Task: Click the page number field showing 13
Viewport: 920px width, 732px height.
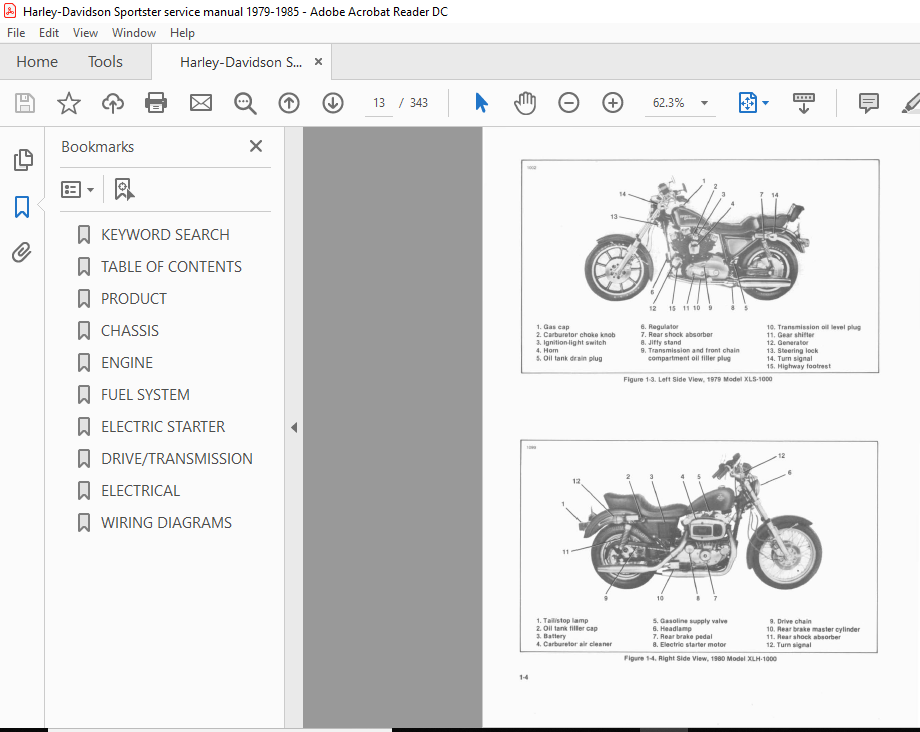Action: tap(379, 103)
